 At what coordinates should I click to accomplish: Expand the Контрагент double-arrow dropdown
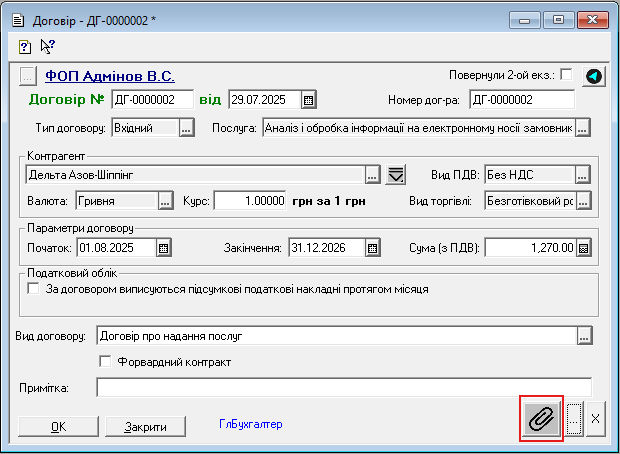[x=396, y=175]
